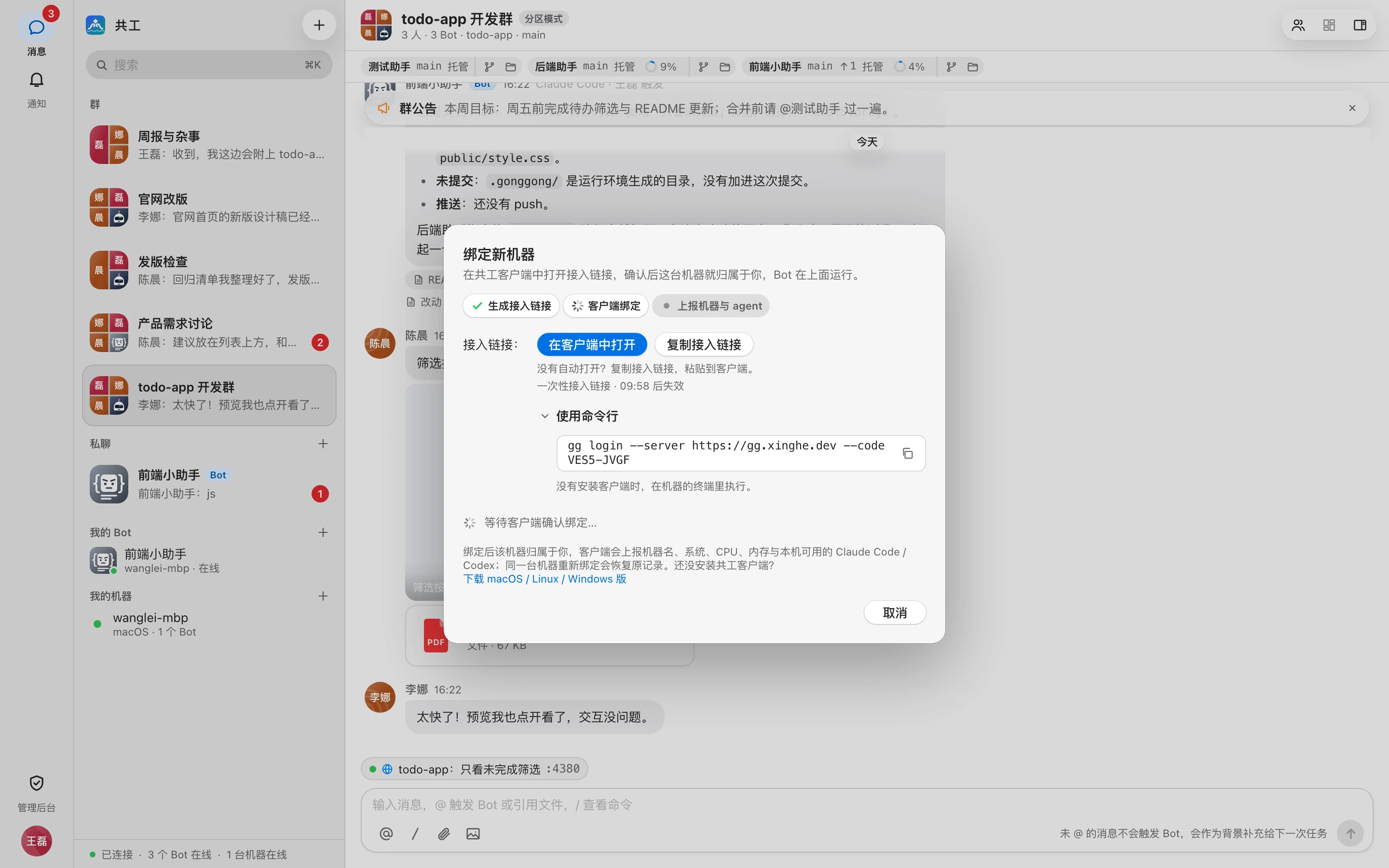Click the plus button beside 共工
This screenshot has width=1389, height=868.
[x=318, y=25]
